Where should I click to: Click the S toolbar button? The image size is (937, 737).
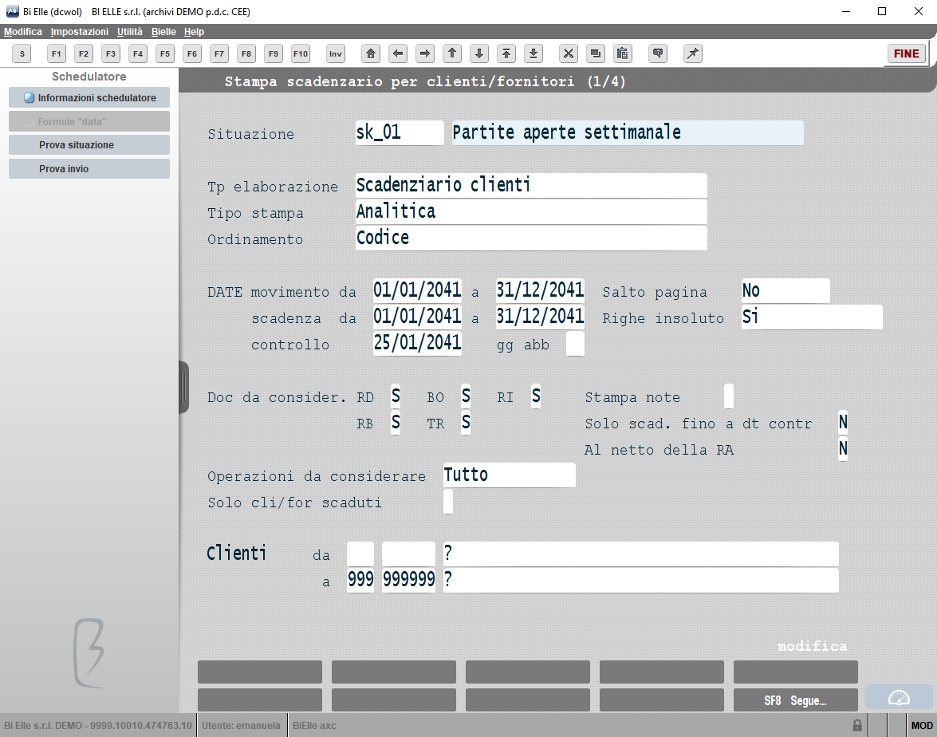click(x=22, y=54)
